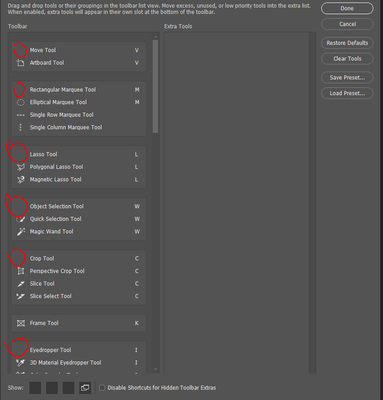Screen dimensions: 383x400
Task: Click the Single Column Marquee Tool icon
Action: [x=21, y=127]
